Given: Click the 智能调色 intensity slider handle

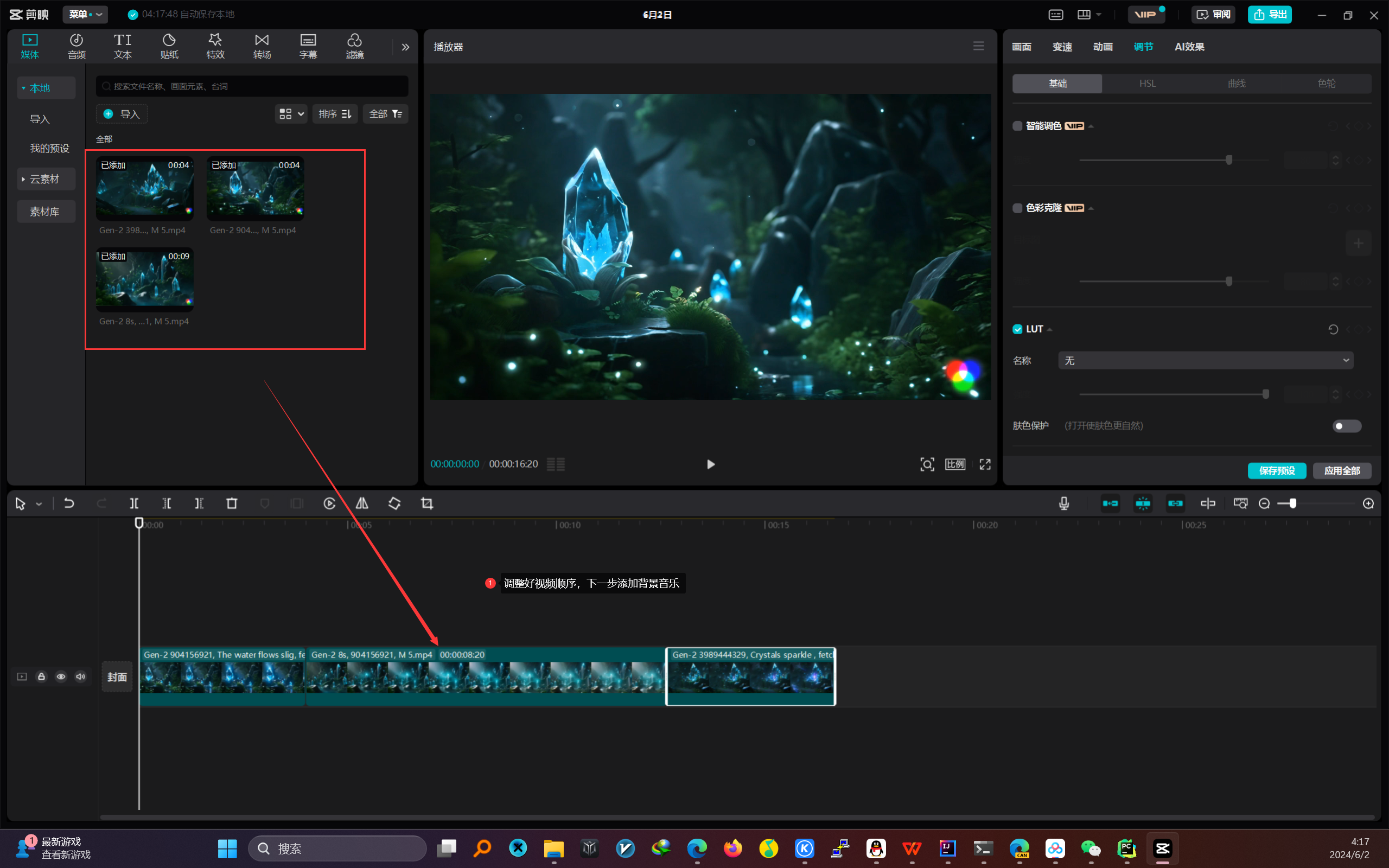Looking at the screenshot, I should click(x=1228, y=160).
